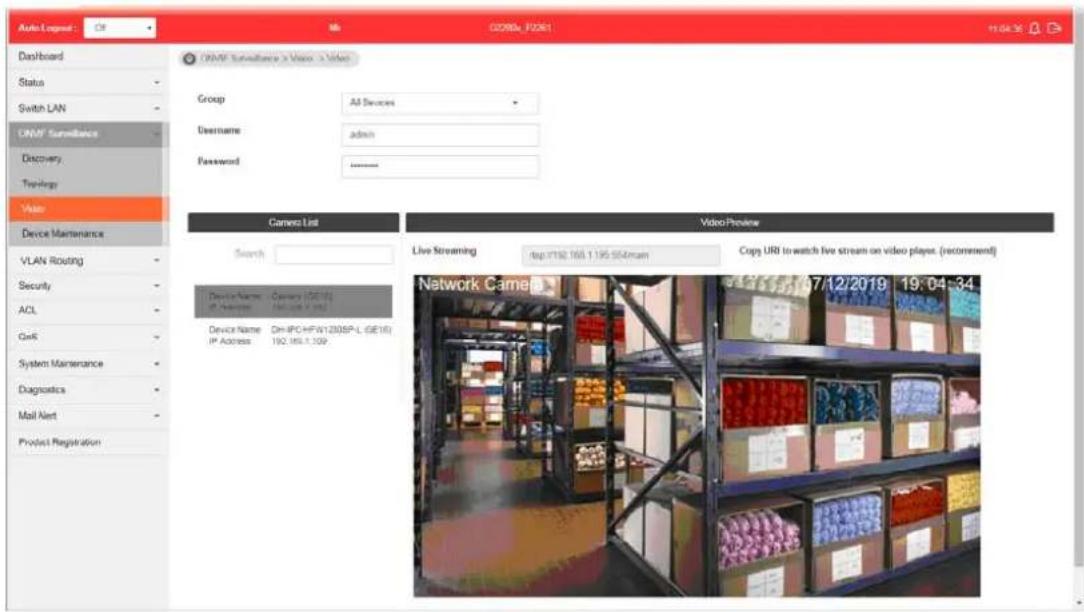Open the Group All Devices dropdown
Screen dimensions: 1084x612
[440, 103]
